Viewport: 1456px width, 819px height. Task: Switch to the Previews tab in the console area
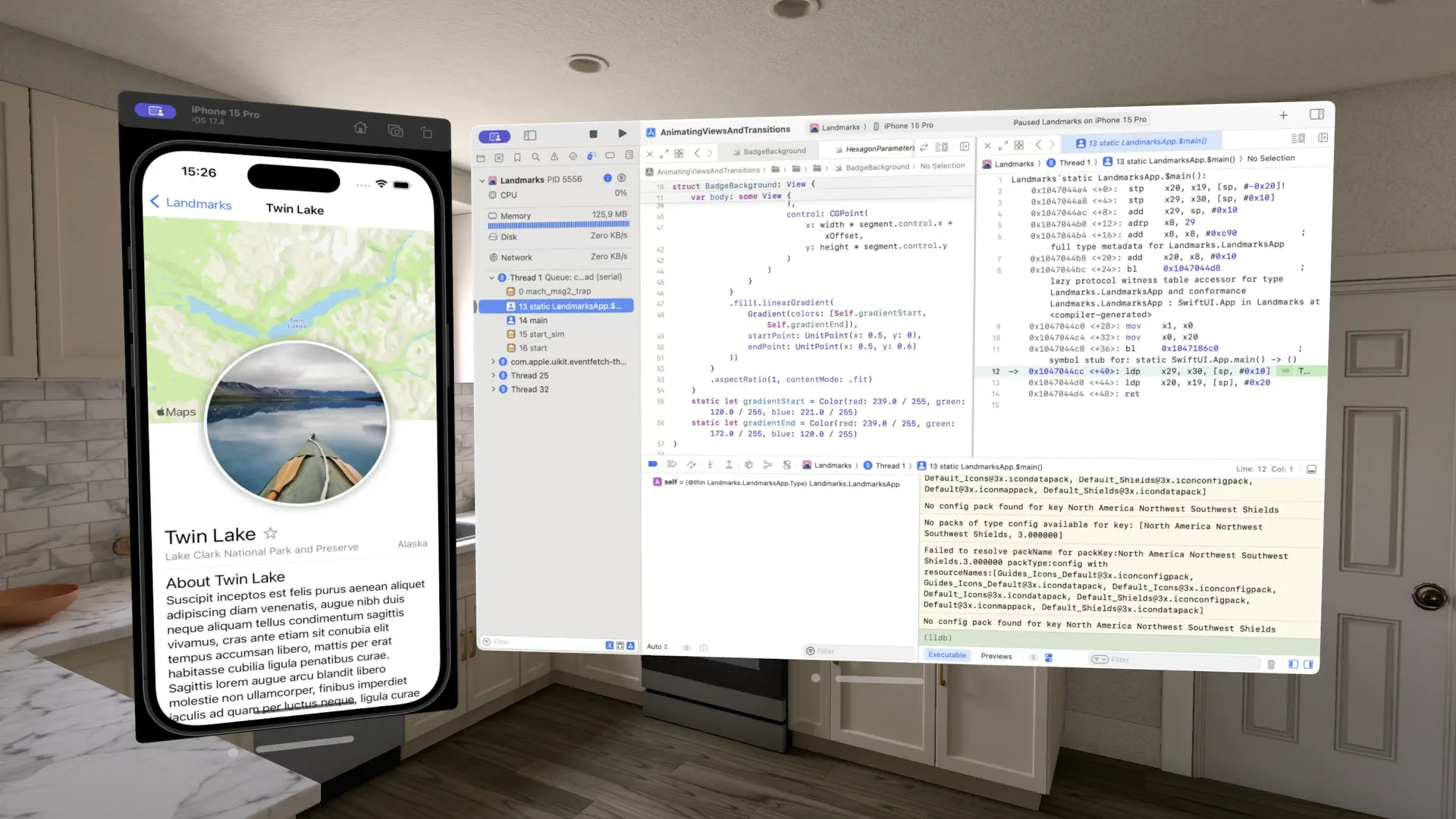pyautogui.click(x=996, y=656)
